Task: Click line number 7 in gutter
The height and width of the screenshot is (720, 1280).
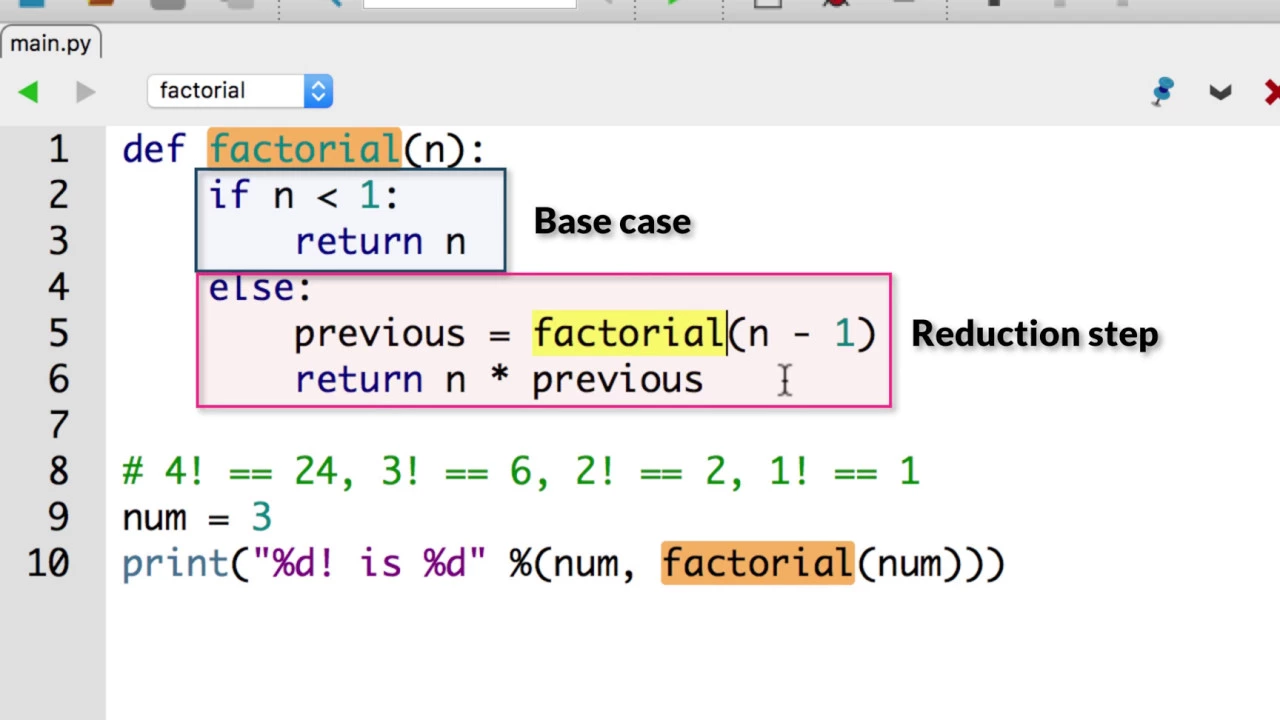Action: (x=58, y=426)
